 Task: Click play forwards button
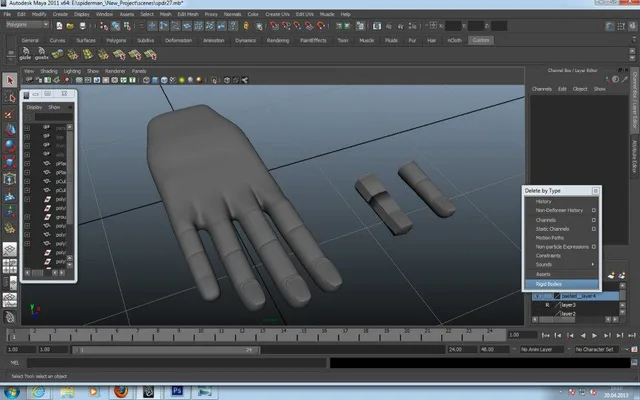(x=594, y=336)
